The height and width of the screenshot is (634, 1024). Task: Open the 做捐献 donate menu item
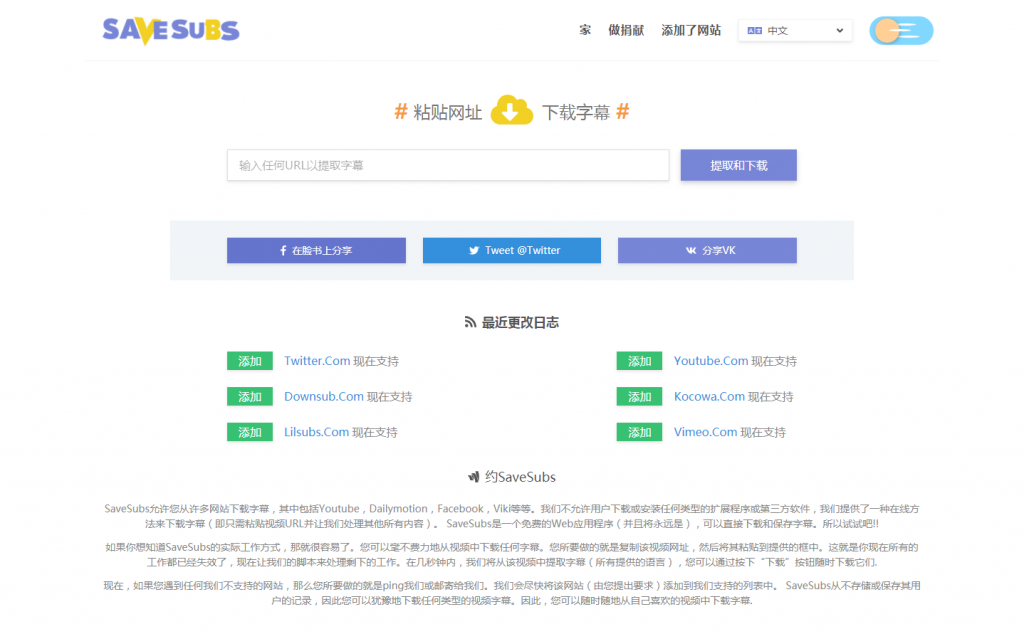626,30
